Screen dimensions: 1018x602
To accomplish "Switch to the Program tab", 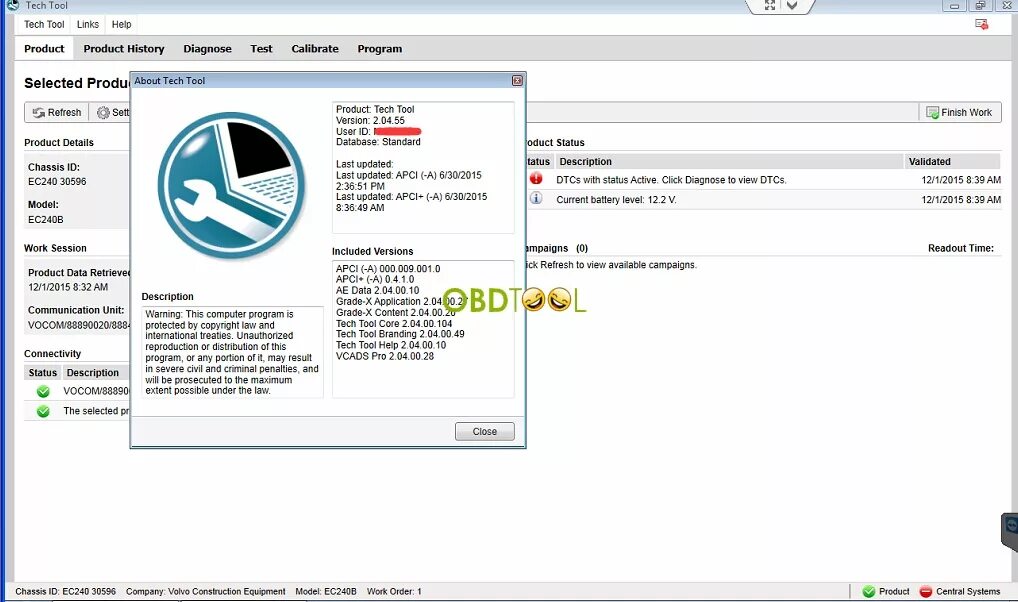I will point(380,49).
